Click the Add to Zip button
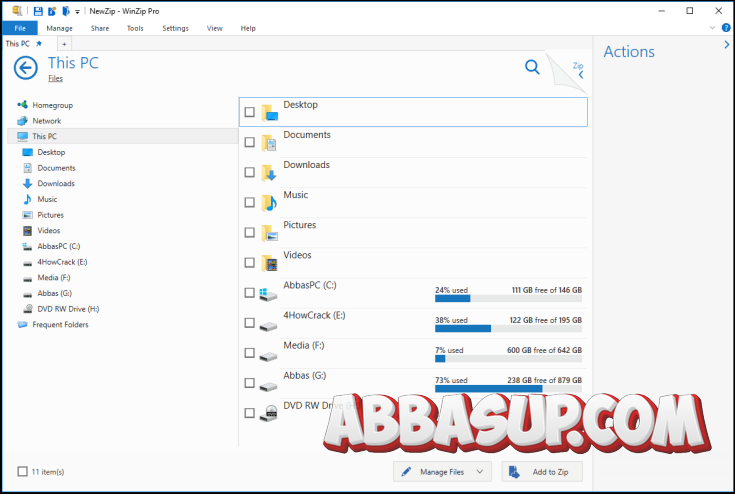Image resolution: width=735 pixels, height=494 pixels. (542, 472)
